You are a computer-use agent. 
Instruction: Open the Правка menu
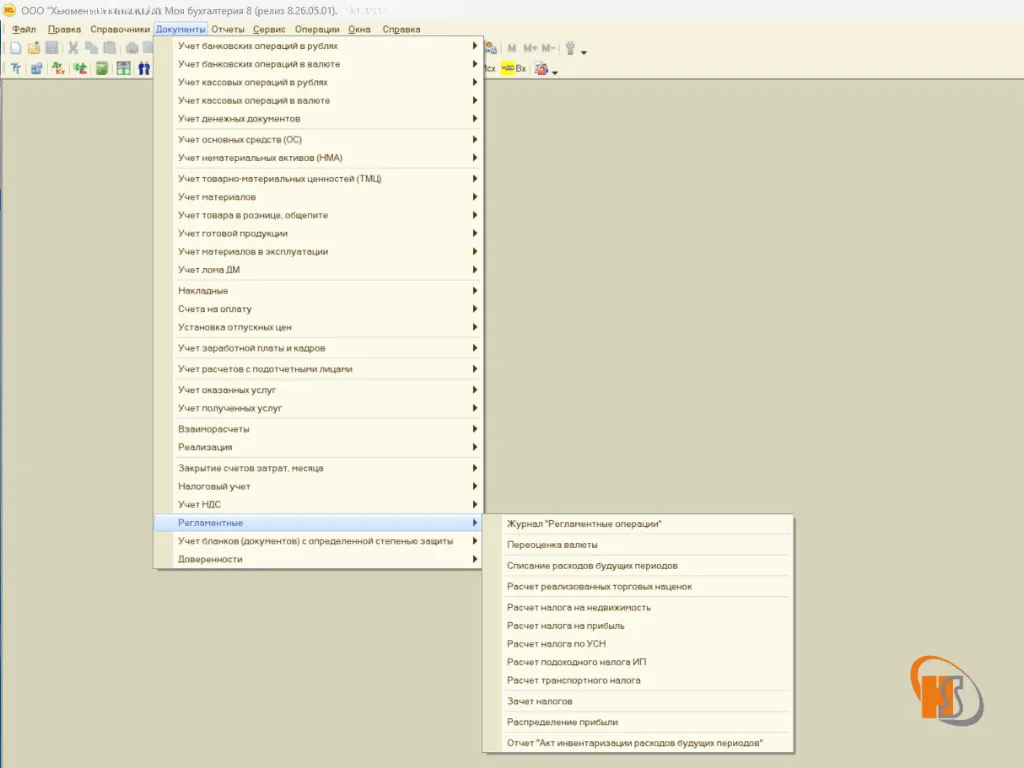click(64, 29)
